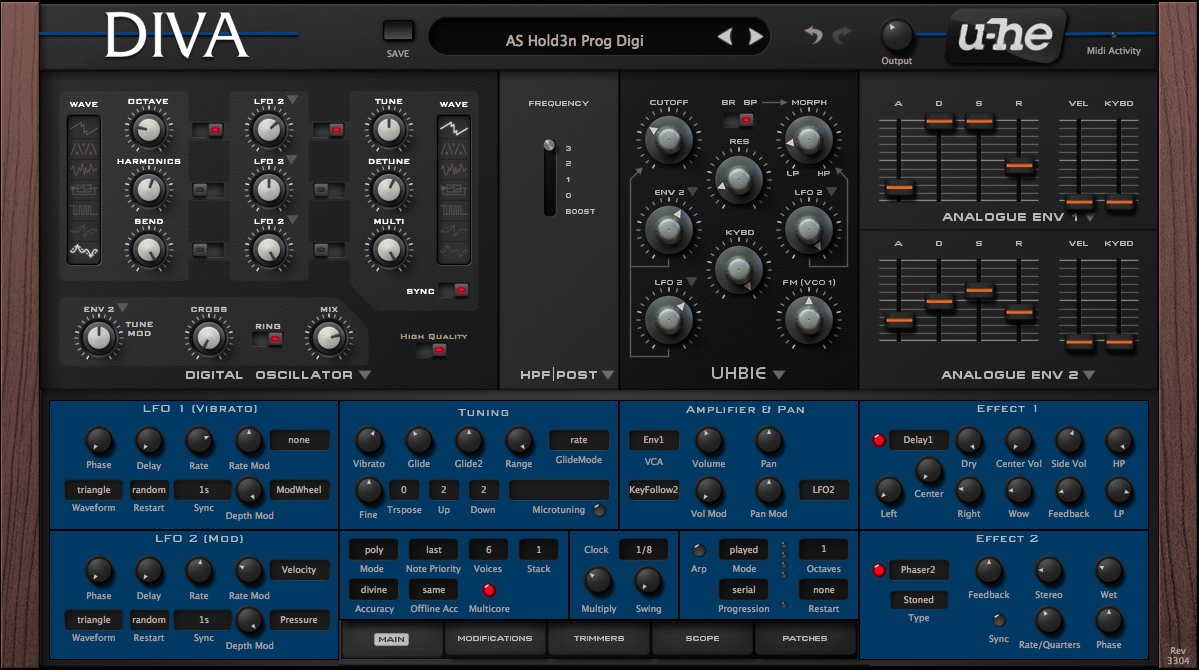Click the Amplifier Volume knob
Viewport: 1199px width, 670px height.
tap(708, 441)
